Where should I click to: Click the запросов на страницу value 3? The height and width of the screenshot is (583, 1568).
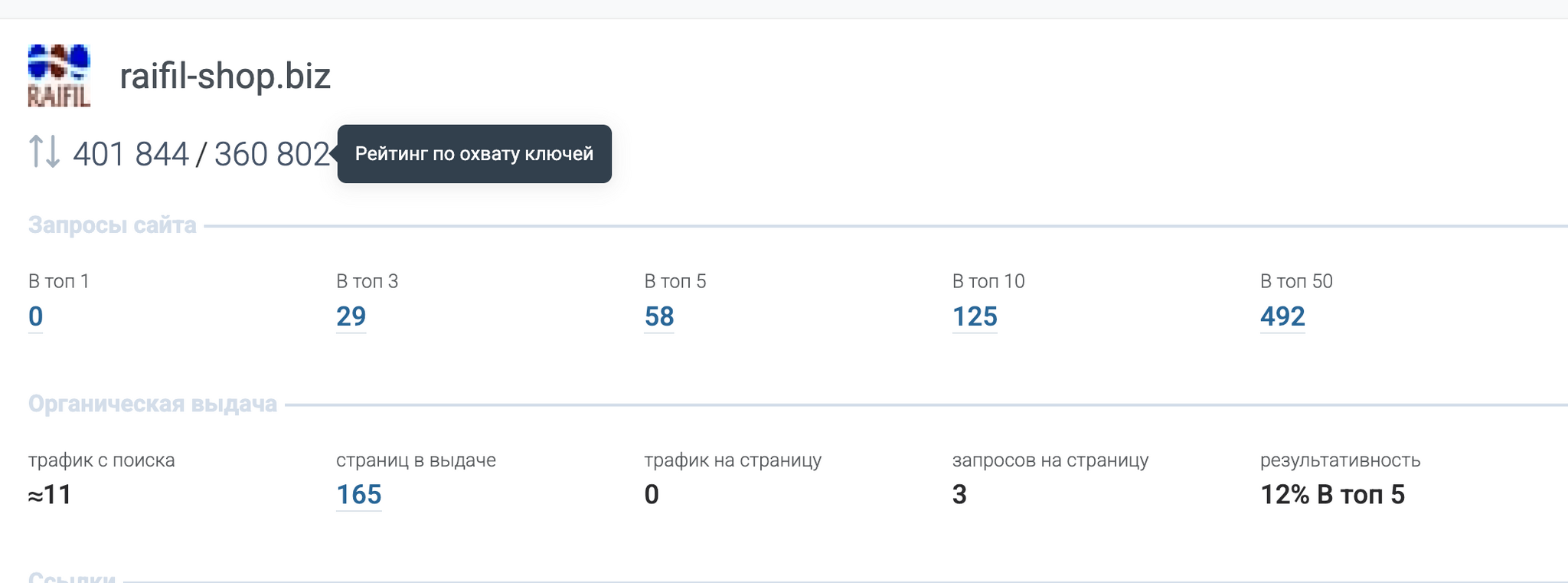(959, 495)
